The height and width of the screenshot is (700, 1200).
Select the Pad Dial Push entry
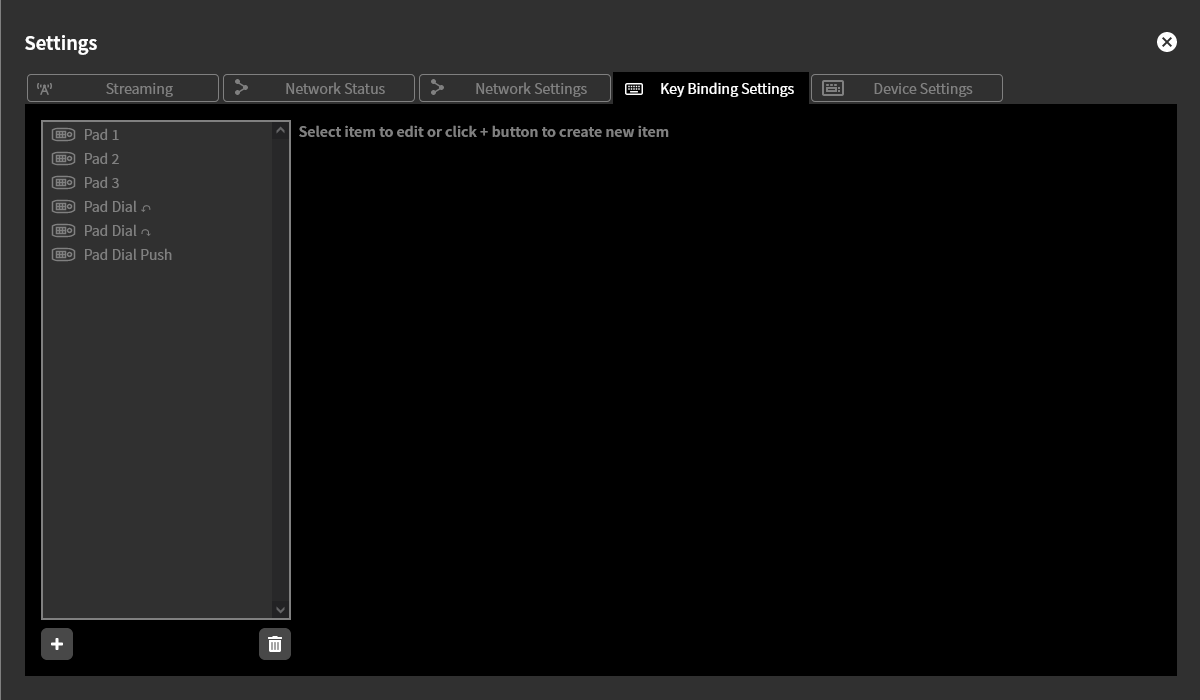(x=157, y=255)
